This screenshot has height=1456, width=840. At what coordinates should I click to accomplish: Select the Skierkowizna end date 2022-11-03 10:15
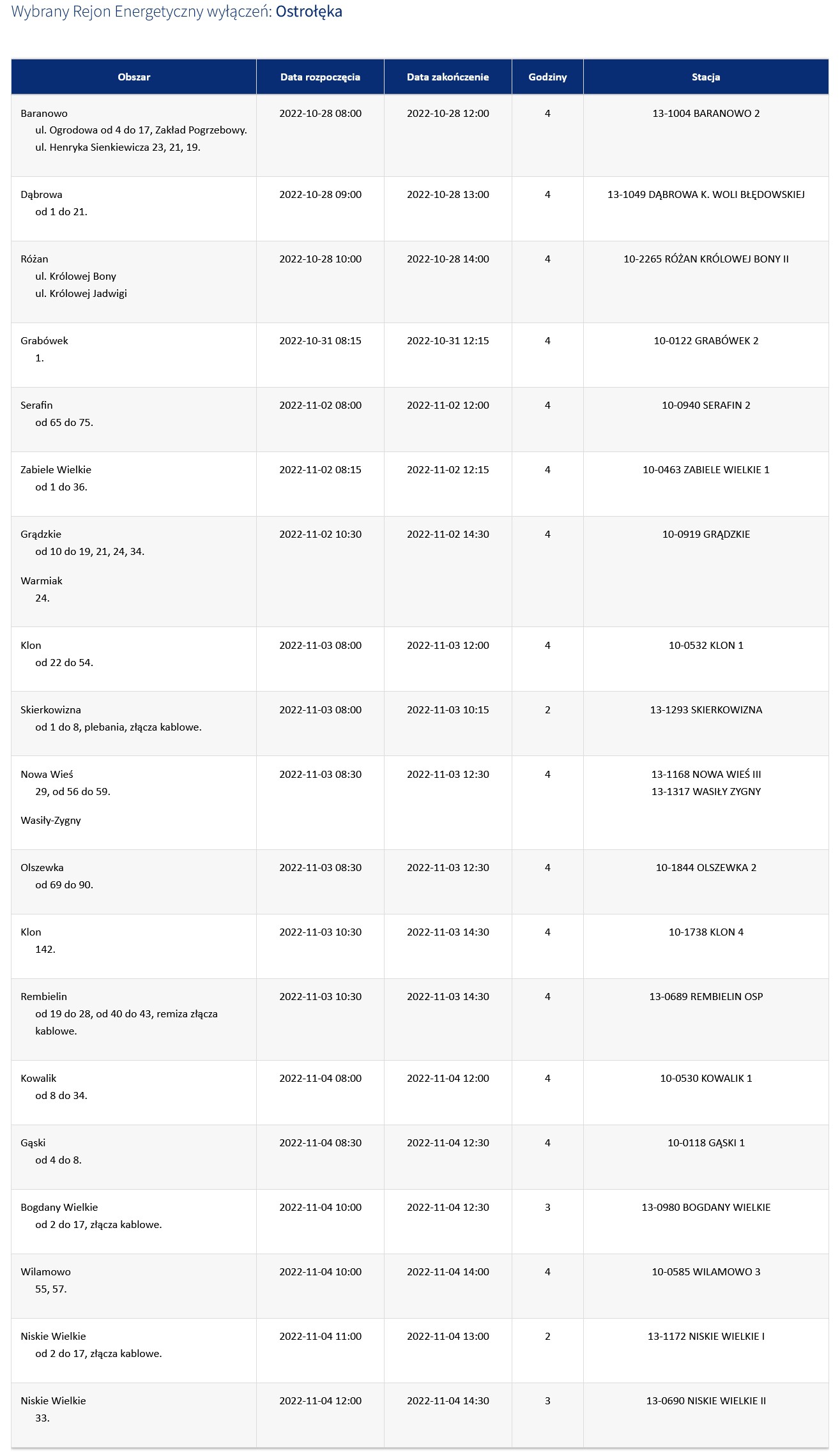[x=448, y=709]
